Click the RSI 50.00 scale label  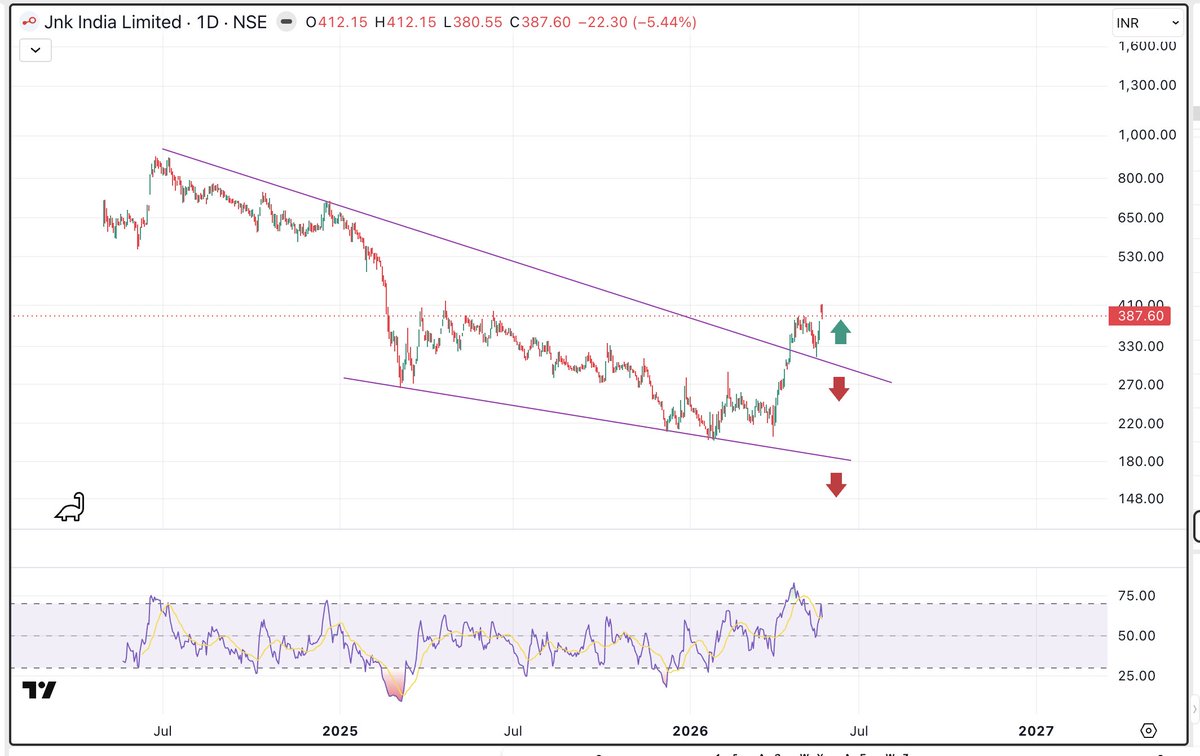(1135, 636)
